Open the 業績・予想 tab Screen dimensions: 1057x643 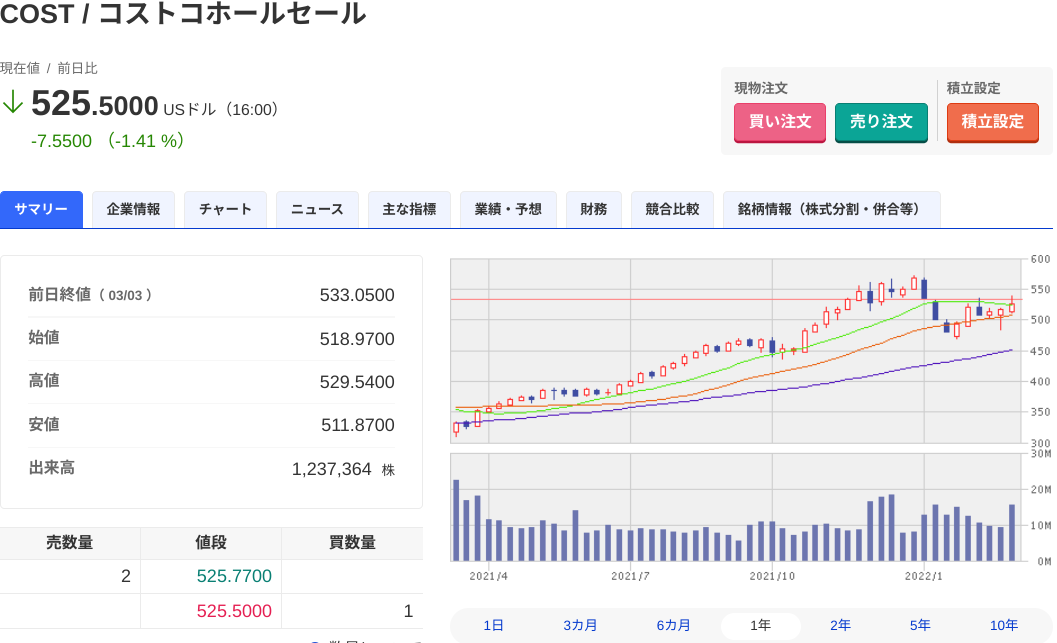click(508, 210)
